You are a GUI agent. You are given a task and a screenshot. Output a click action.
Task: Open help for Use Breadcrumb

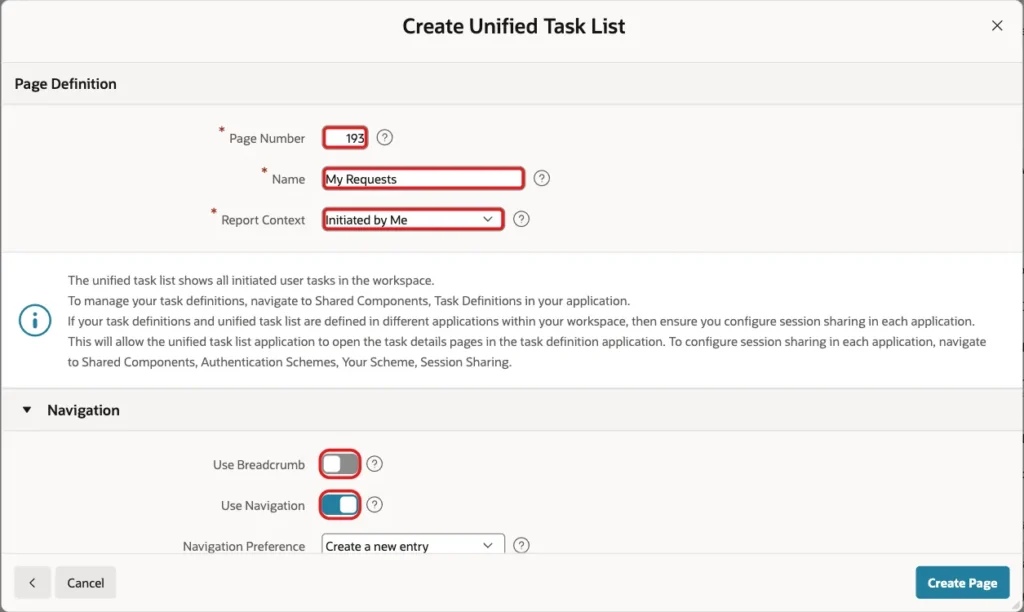(x=374, y=464)
